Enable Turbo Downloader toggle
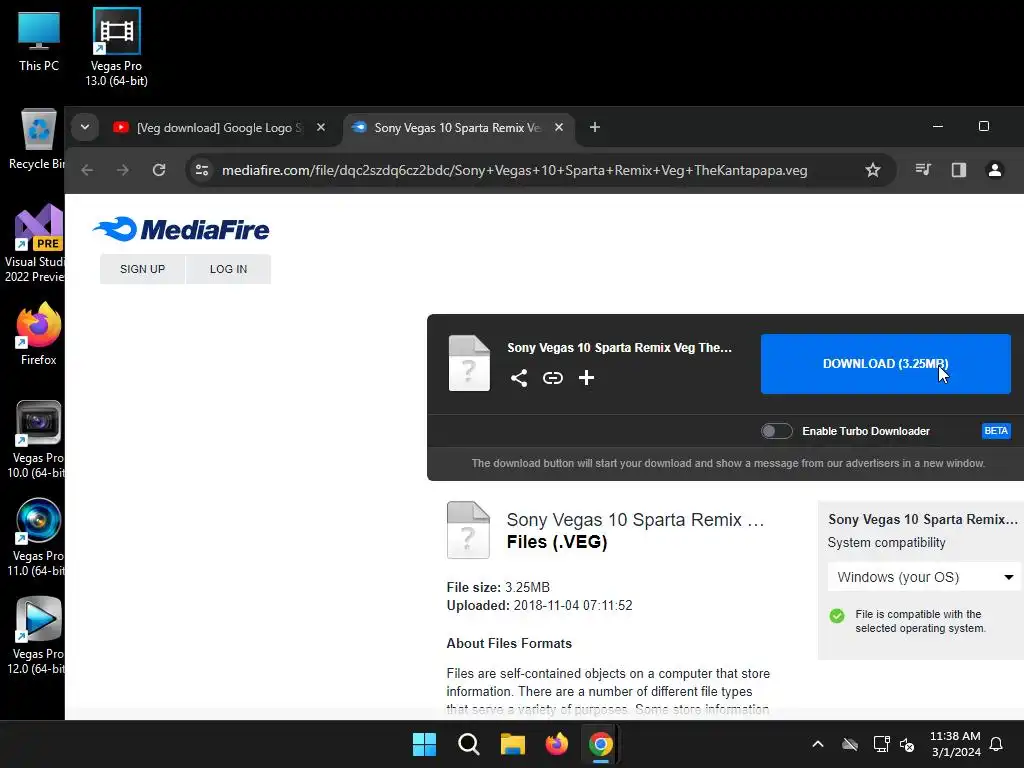This screenshot has height=768, width=1024. [x=776, y=431]
